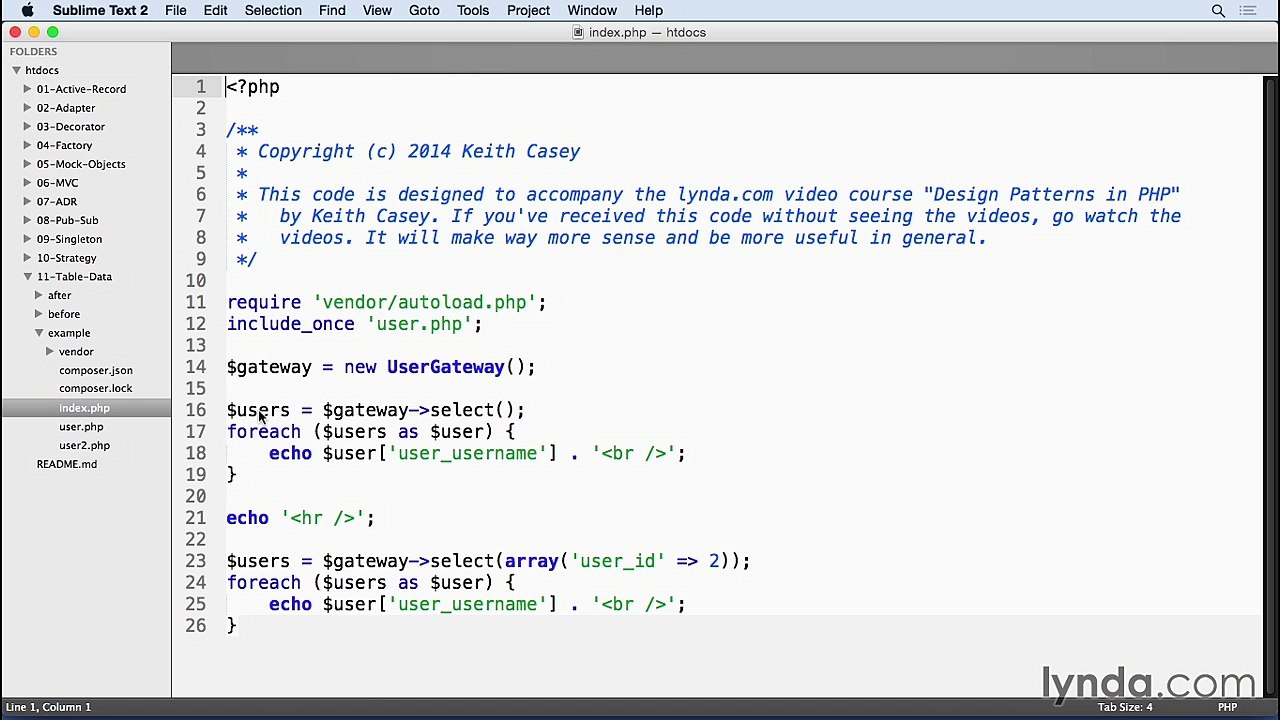Image resolution: width=1280 pixels, height=720 pixels.
Task: Open the View menu
Action: (x=377, y=10)
